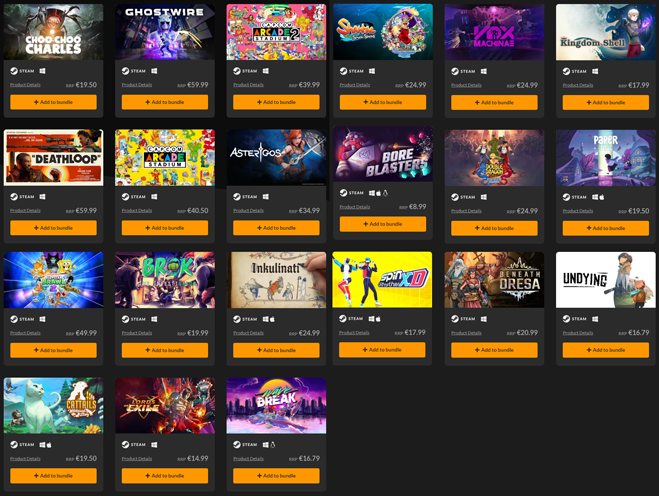Click Apple icon on Paper Trail card
The width and height of the screenshot is (659, 496).
tap(601, 197)
